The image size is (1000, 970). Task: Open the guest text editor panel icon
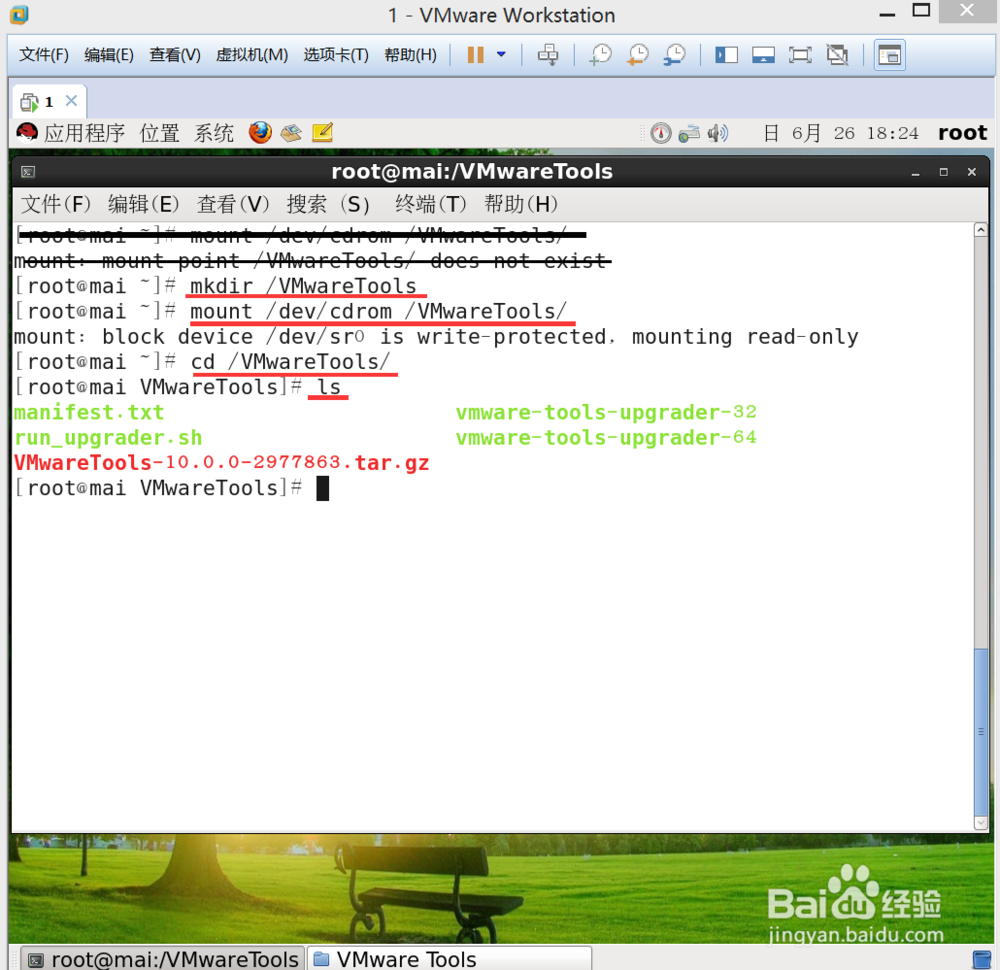pyautogui.click(x=322, y=131)
